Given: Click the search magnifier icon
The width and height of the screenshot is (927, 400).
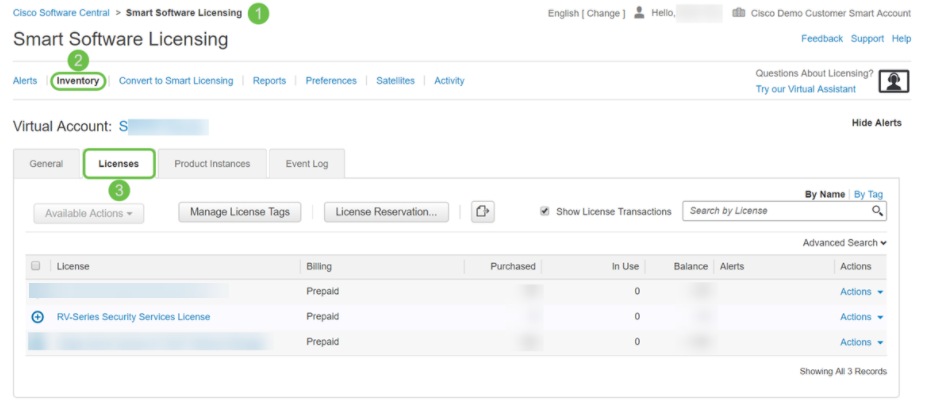Looking at the screenshot, I should point(877,211).
